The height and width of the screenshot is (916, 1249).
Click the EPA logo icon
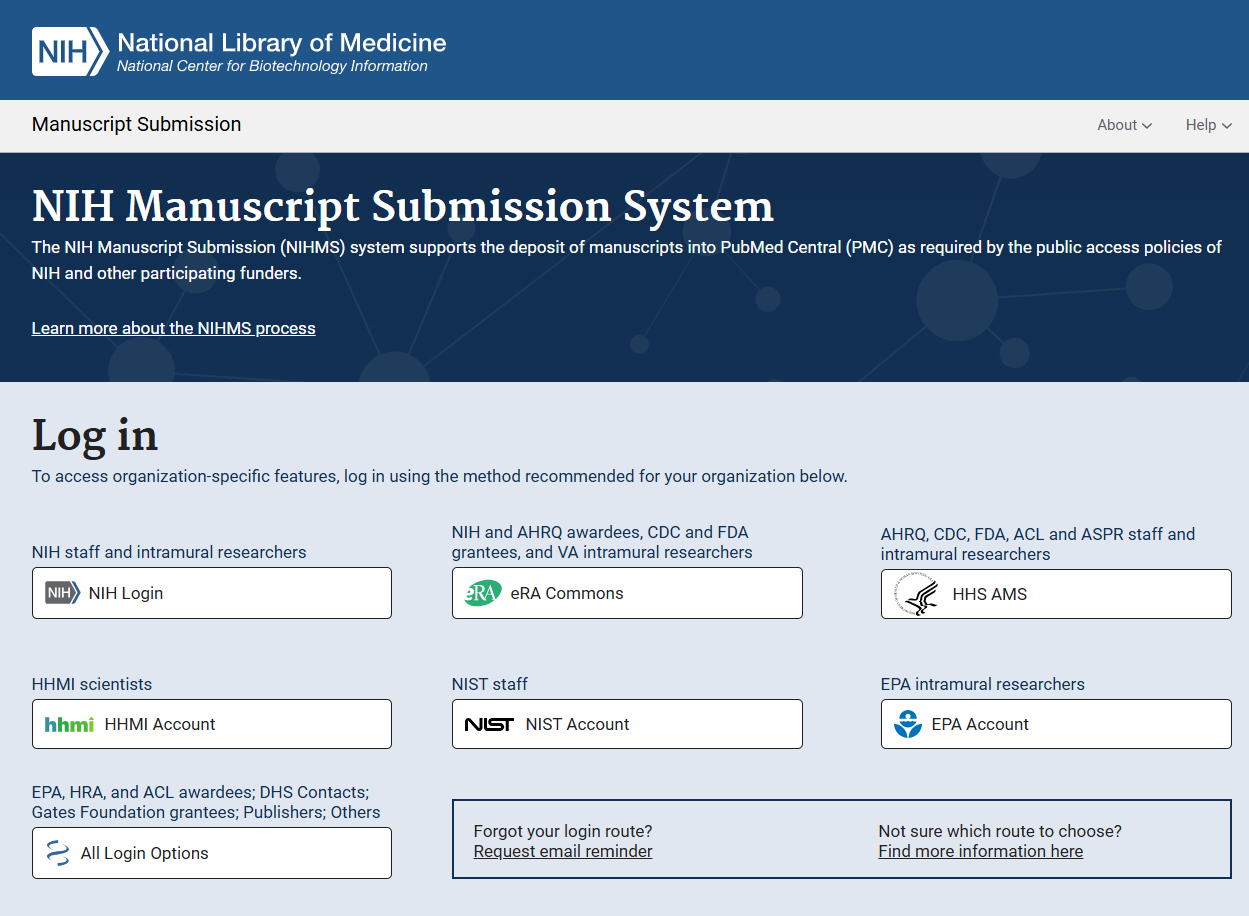click(908, 724)
